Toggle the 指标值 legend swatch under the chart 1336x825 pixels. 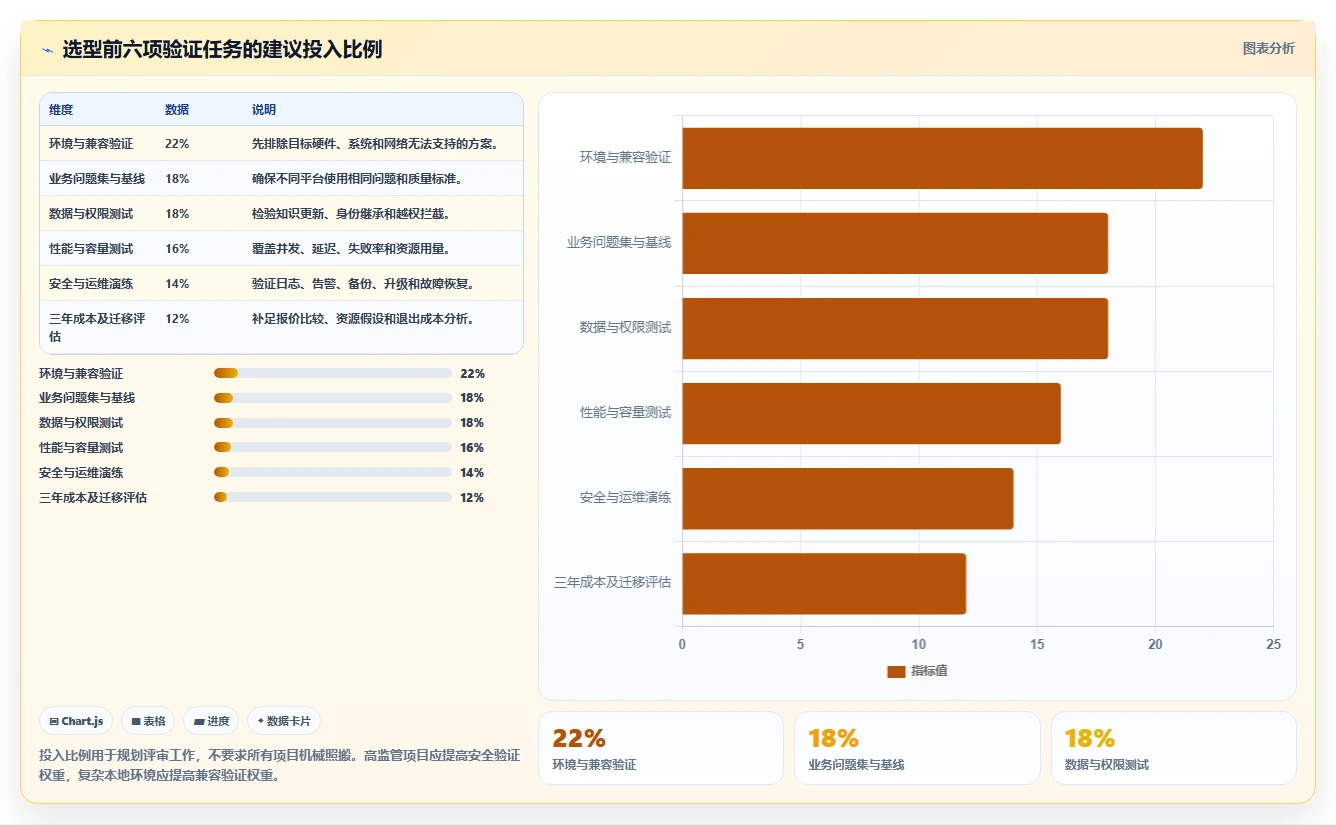point(896,671)
